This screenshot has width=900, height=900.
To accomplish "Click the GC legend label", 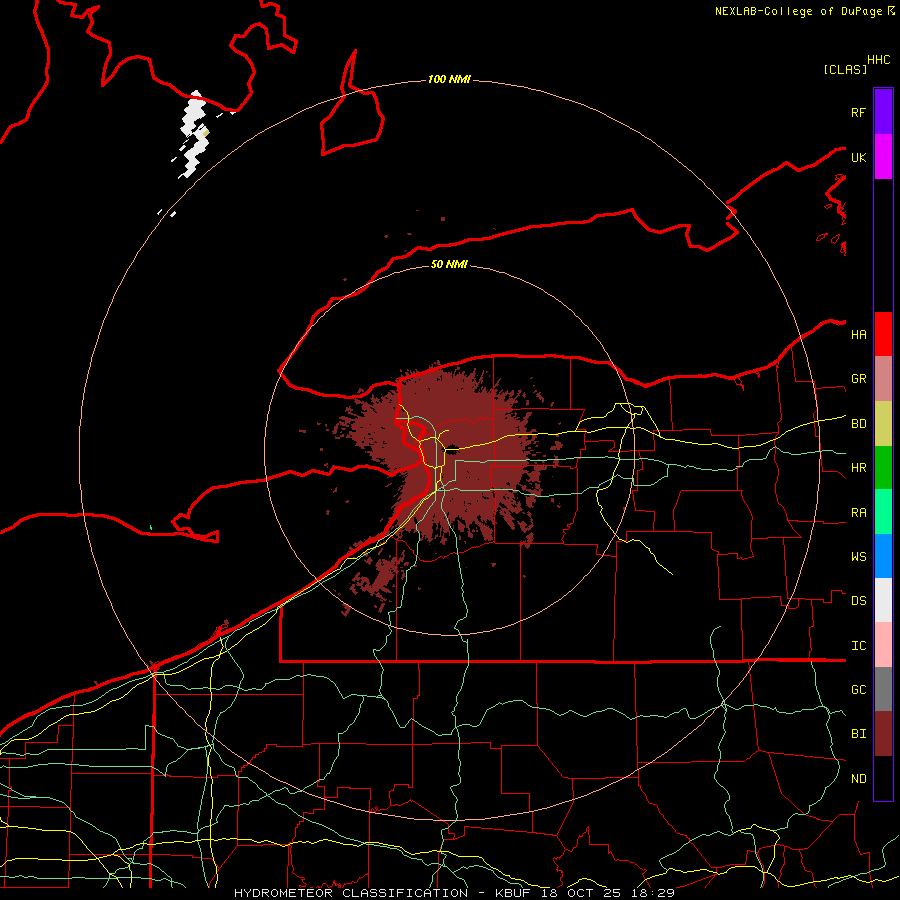I will pos(858,690).
